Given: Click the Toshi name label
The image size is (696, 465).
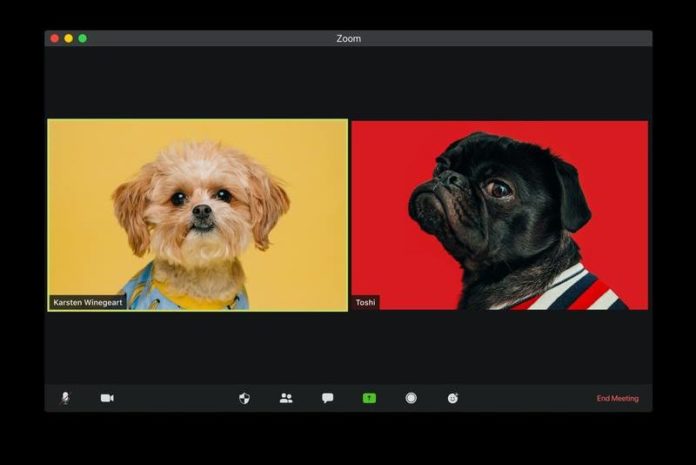Looking at the screenshot, I should pos(366,302).
